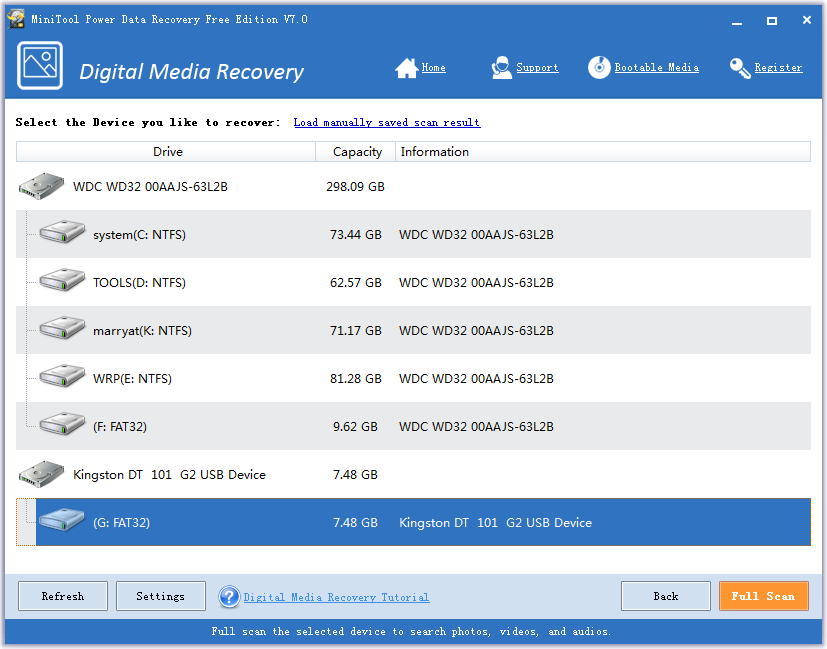Click the marryat(K: NTFS) drive icon

[x=62, y=328]
